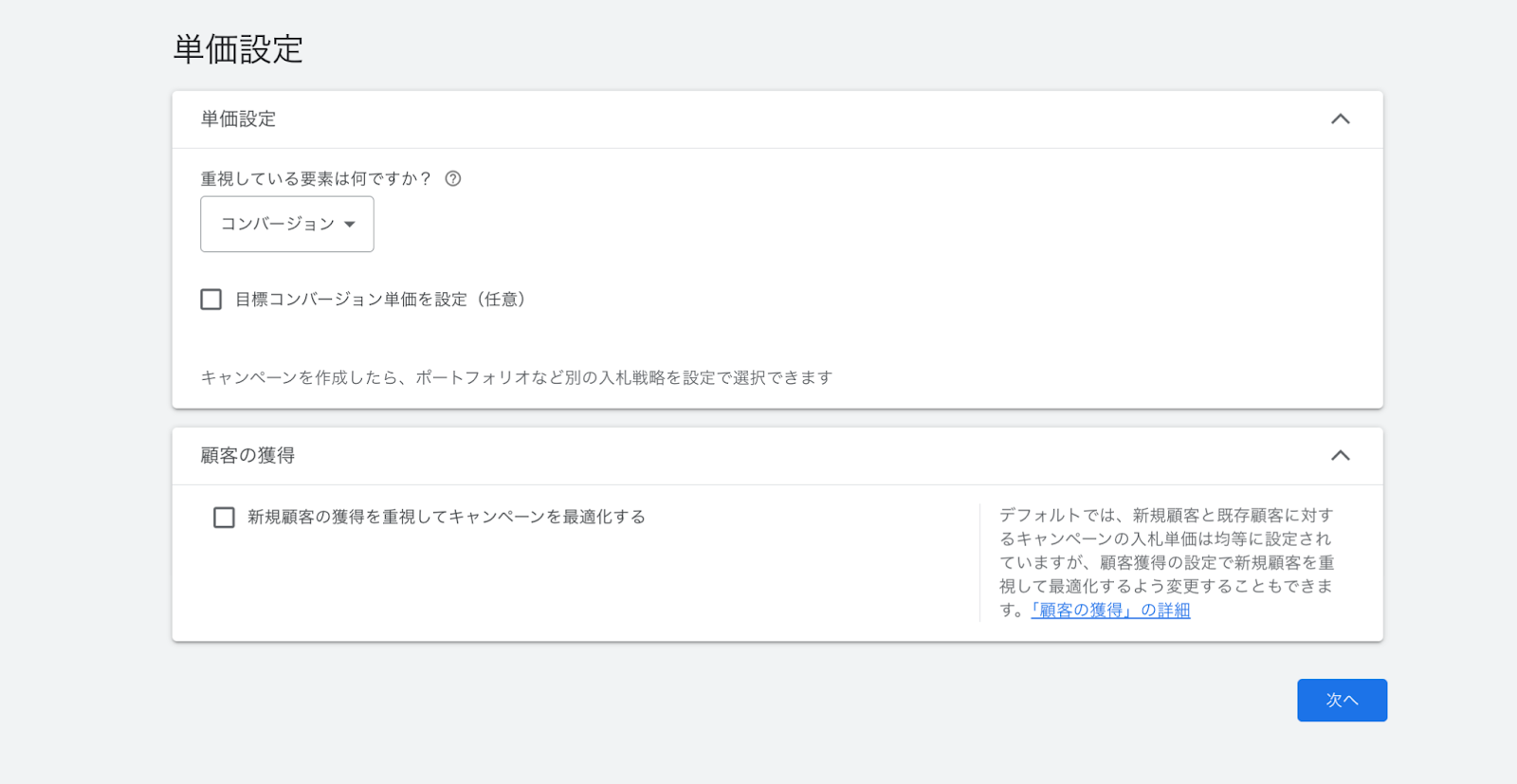Screen dimensions: 1517x784
Task: Open the コンバージョン dropdown
Action: tap(287, 224)
